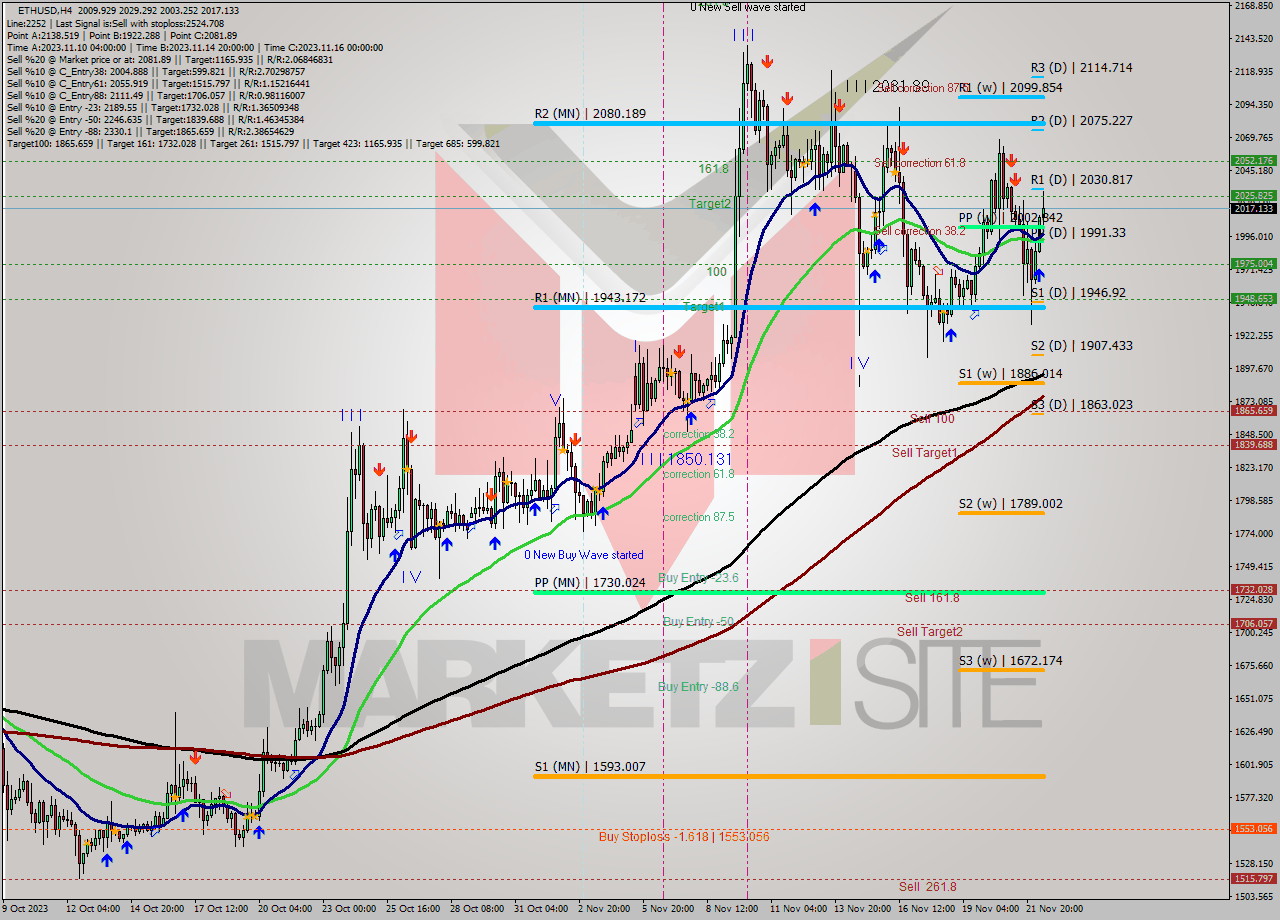Click the daily pivot label showing 1991.33
Viewport: 1280px width, 920px height.
tap(1079, 233)
